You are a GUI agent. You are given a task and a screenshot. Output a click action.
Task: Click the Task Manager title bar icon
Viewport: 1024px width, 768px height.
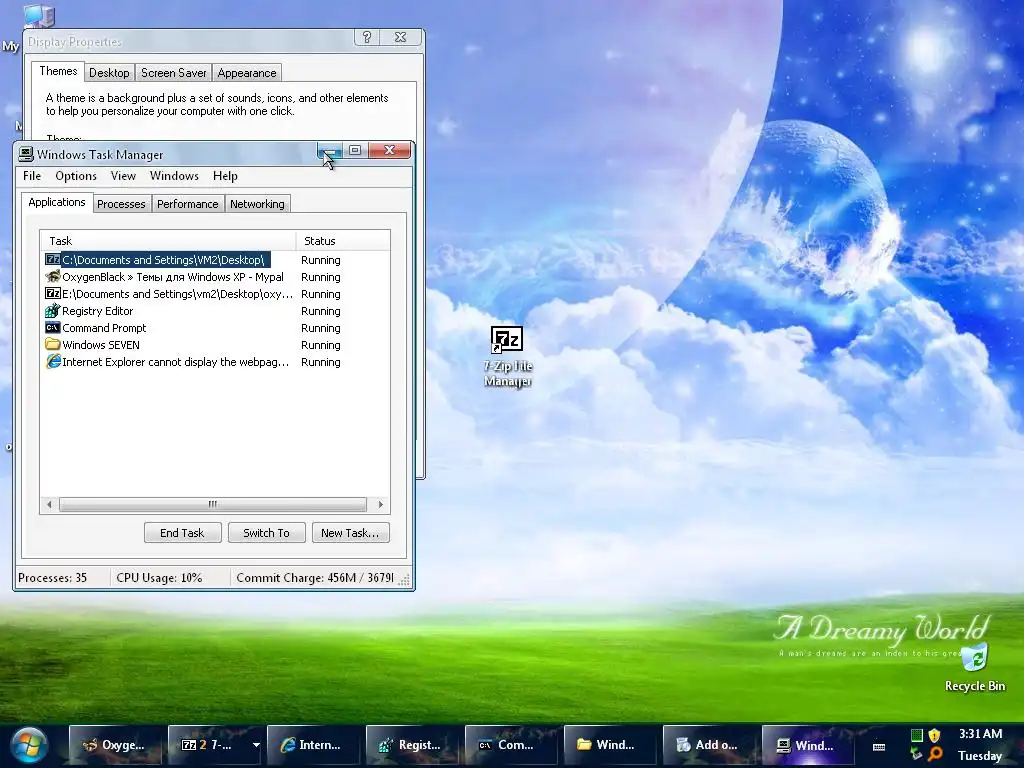(x=26, y=154)
